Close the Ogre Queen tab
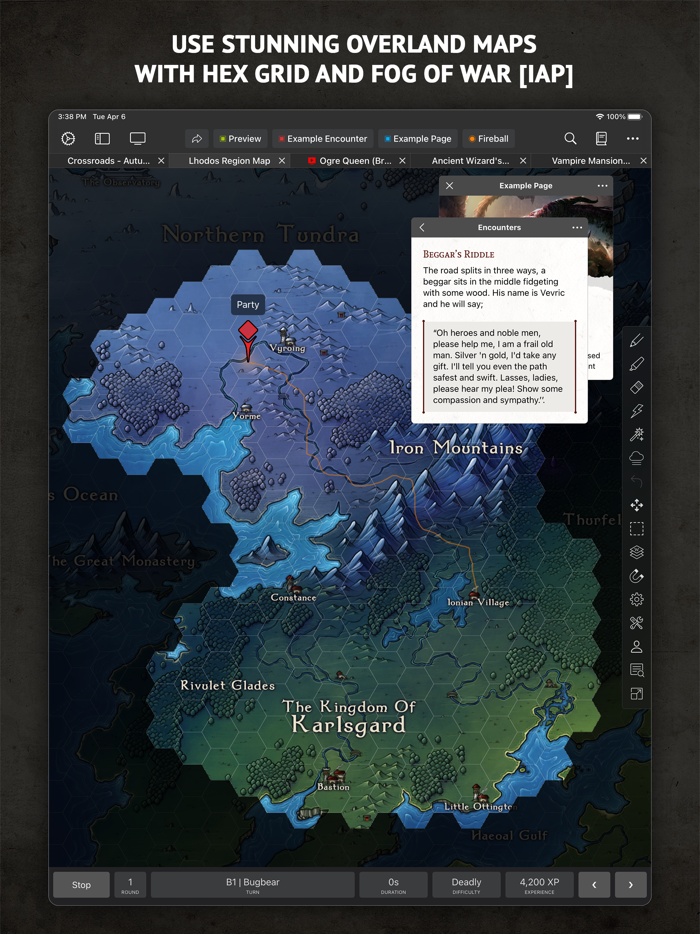The height and width of the screenshot is (934, 700). pyautogui.click(x=403, y=161)
